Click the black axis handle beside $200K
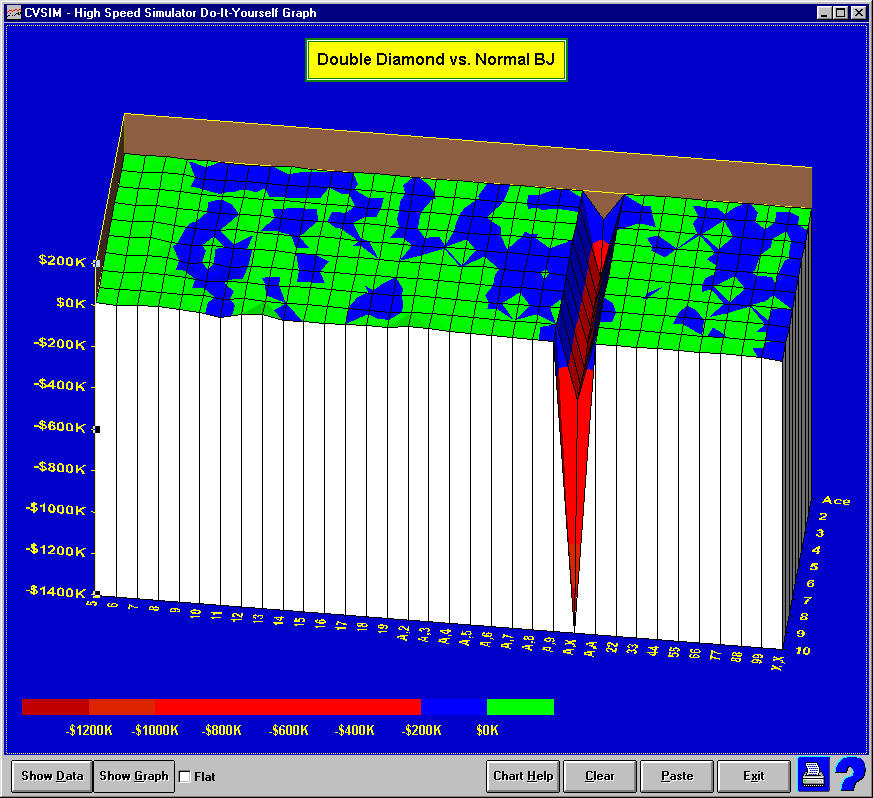The width and height of the screenshot is (873, 798). click(x=97, y=264)
